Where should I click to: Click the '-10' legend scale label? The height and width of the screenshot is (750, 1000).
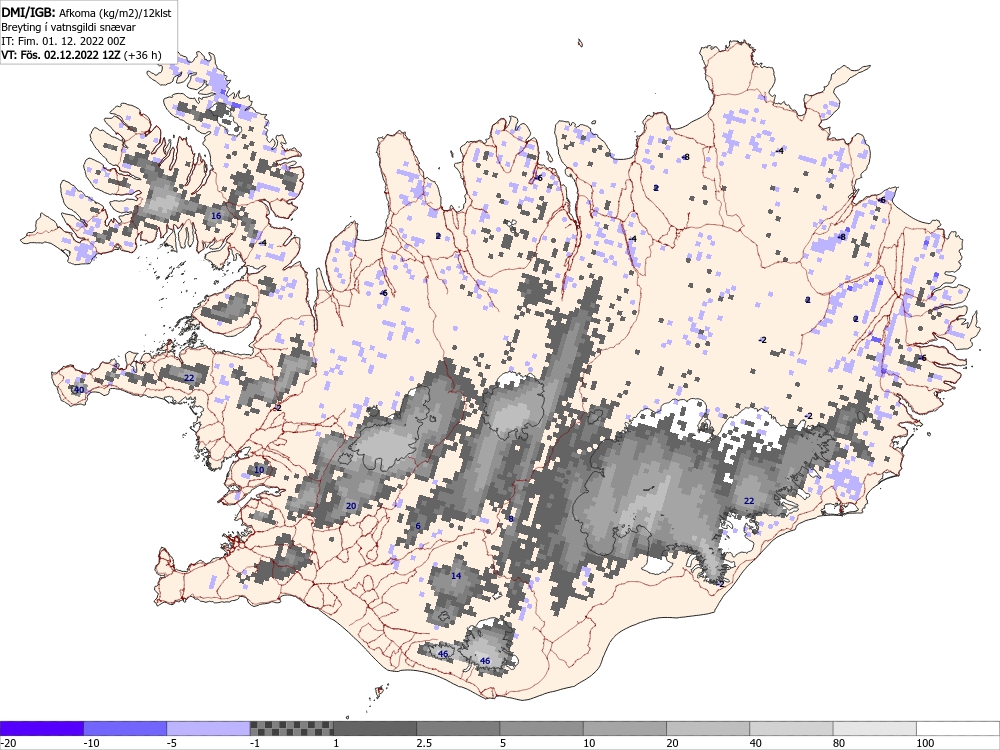92,743
